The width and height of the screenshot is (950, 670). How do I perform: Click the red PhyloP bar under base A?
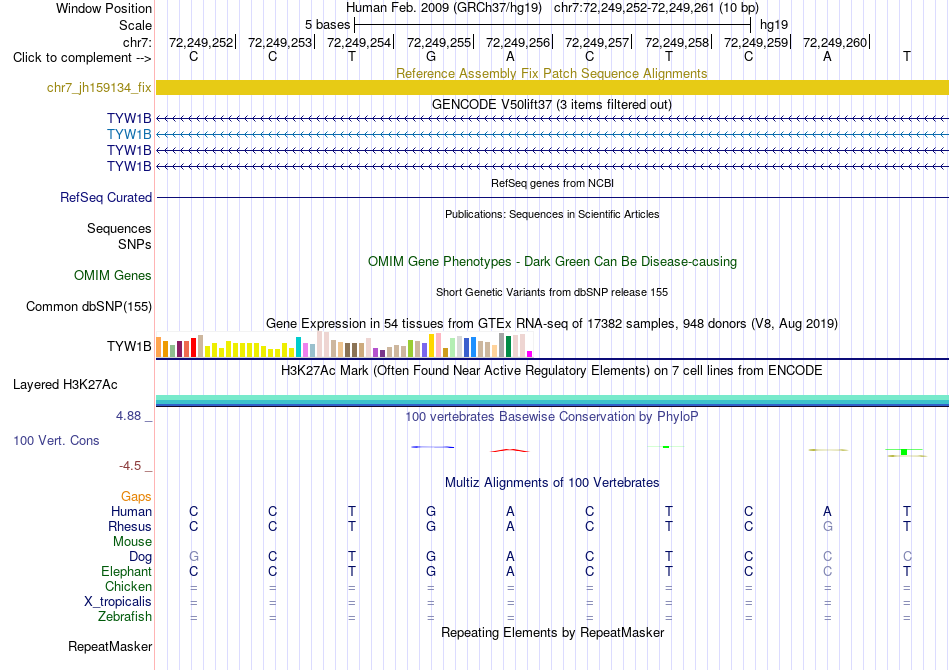510,450
